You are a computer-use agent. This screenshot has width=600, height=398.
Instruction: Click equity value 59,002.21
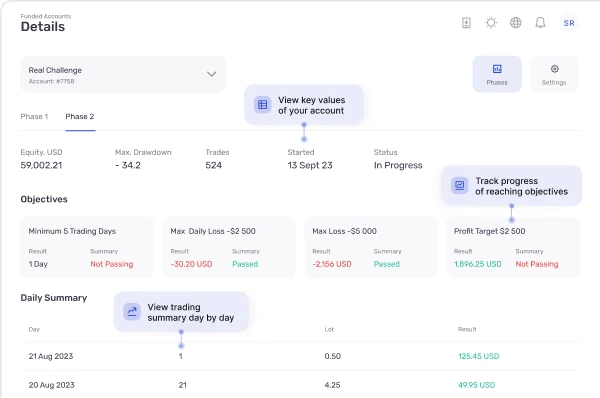click(41, 165)
